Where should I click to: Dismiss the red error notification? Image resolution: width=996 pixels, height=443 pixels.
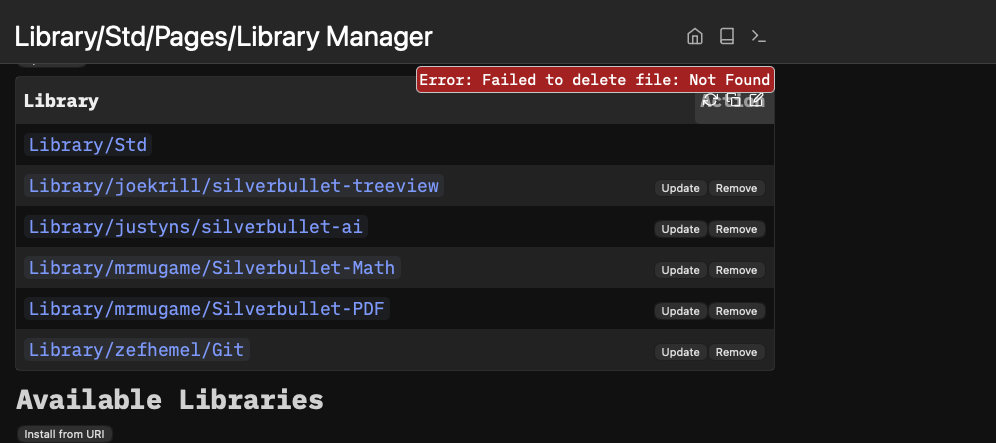click(595, 80)
